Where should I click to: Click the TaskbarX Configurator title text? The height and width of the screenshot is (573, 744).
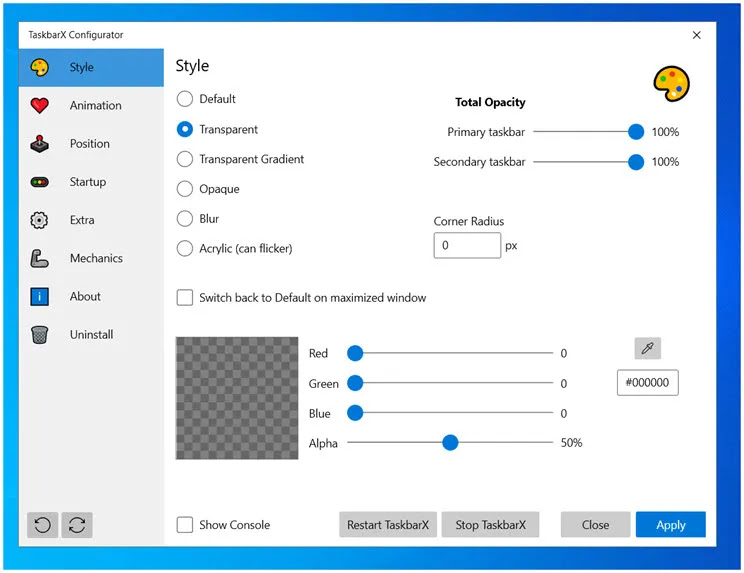76,35
